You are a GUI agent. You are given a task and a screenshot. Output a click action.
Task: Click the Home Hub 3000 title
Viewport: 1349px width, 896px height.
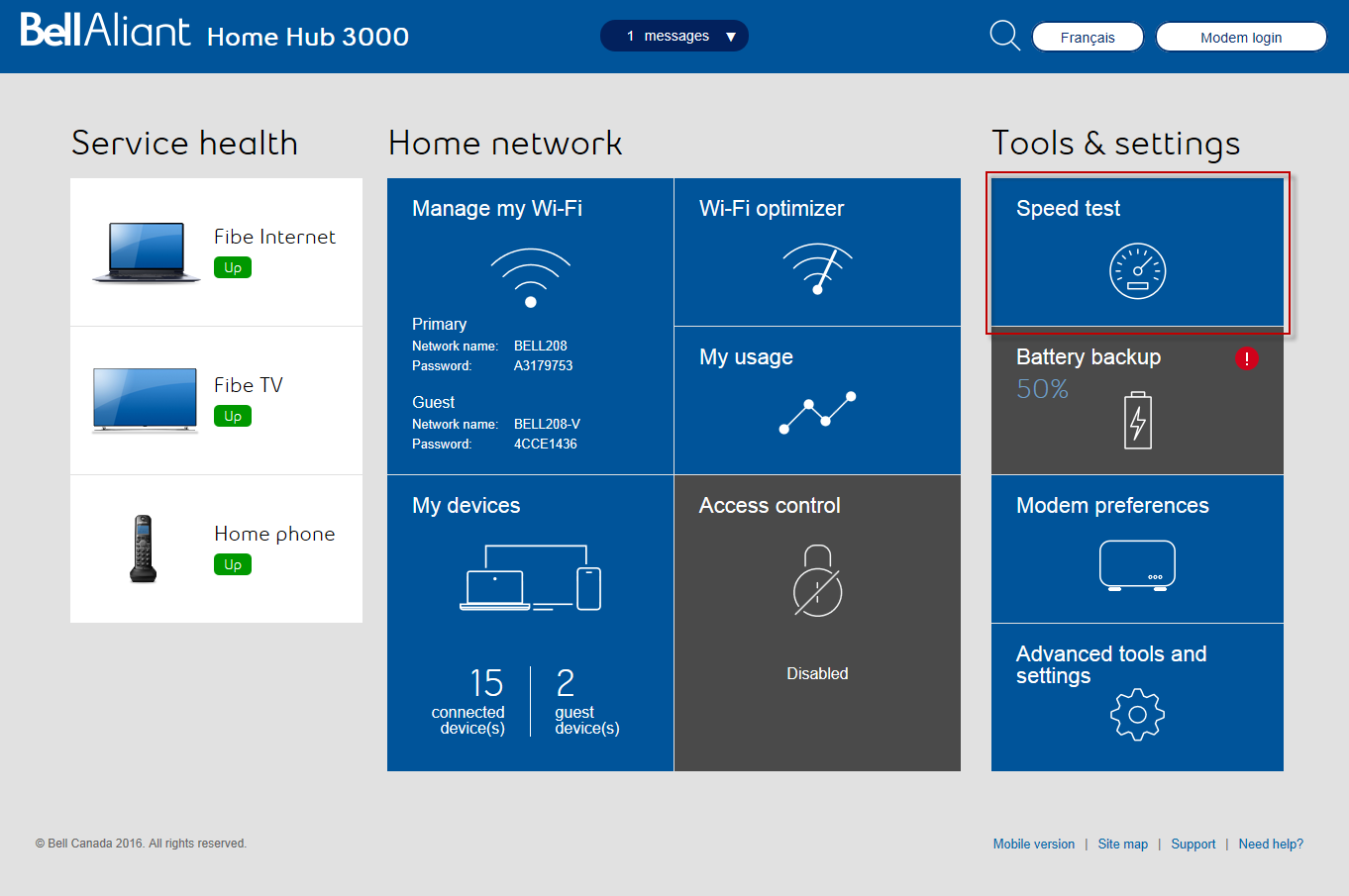pyautogui.click(x=308, y=37)
